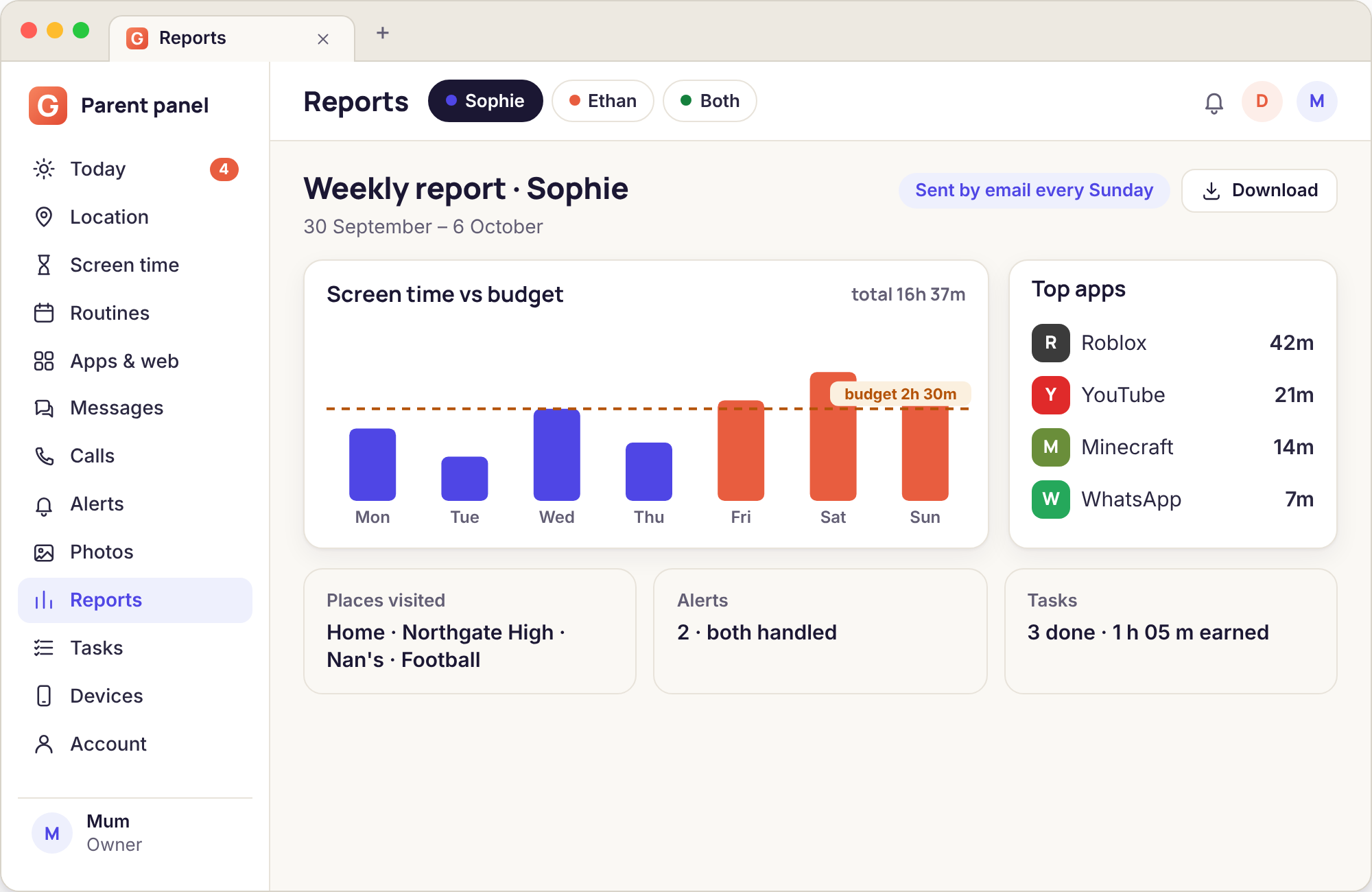Click the Top apps heading

(x=1078, y=290)
